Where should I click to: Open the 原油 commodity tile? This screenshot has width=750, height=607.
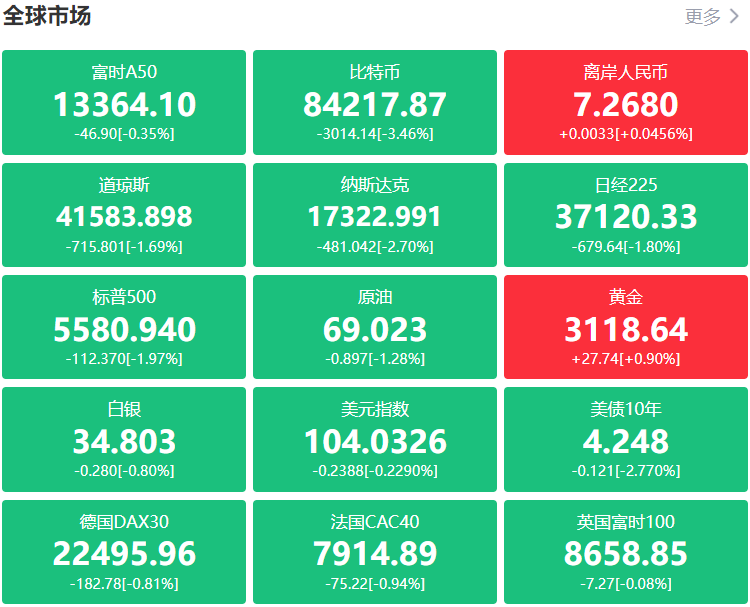coord(375,326)
